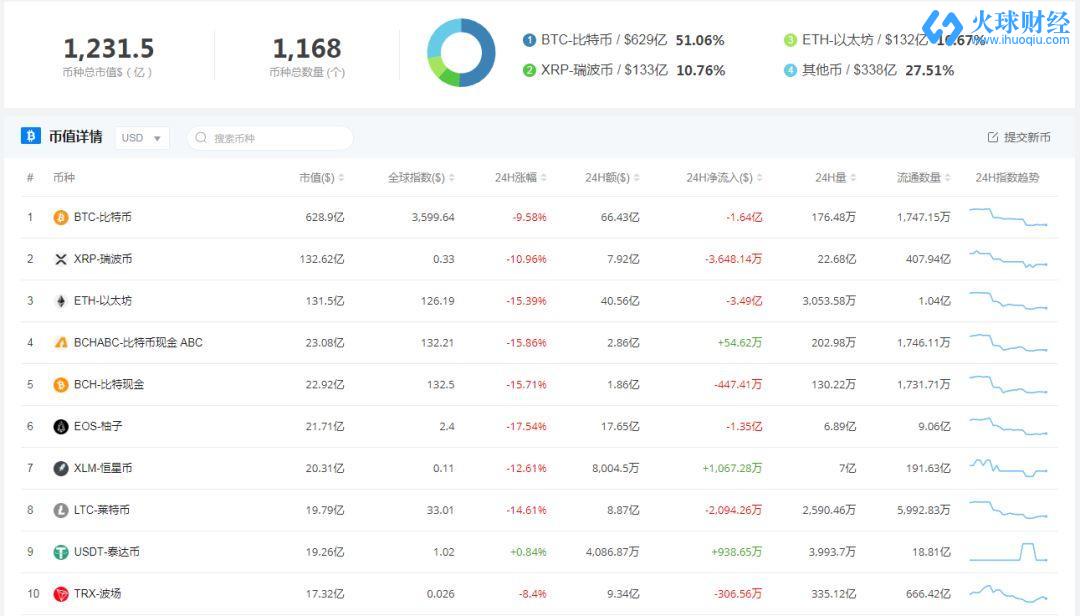Click the BTC legend share 51.06%
The height and width of the screenshot is (616, 1080).
[700, 40]
